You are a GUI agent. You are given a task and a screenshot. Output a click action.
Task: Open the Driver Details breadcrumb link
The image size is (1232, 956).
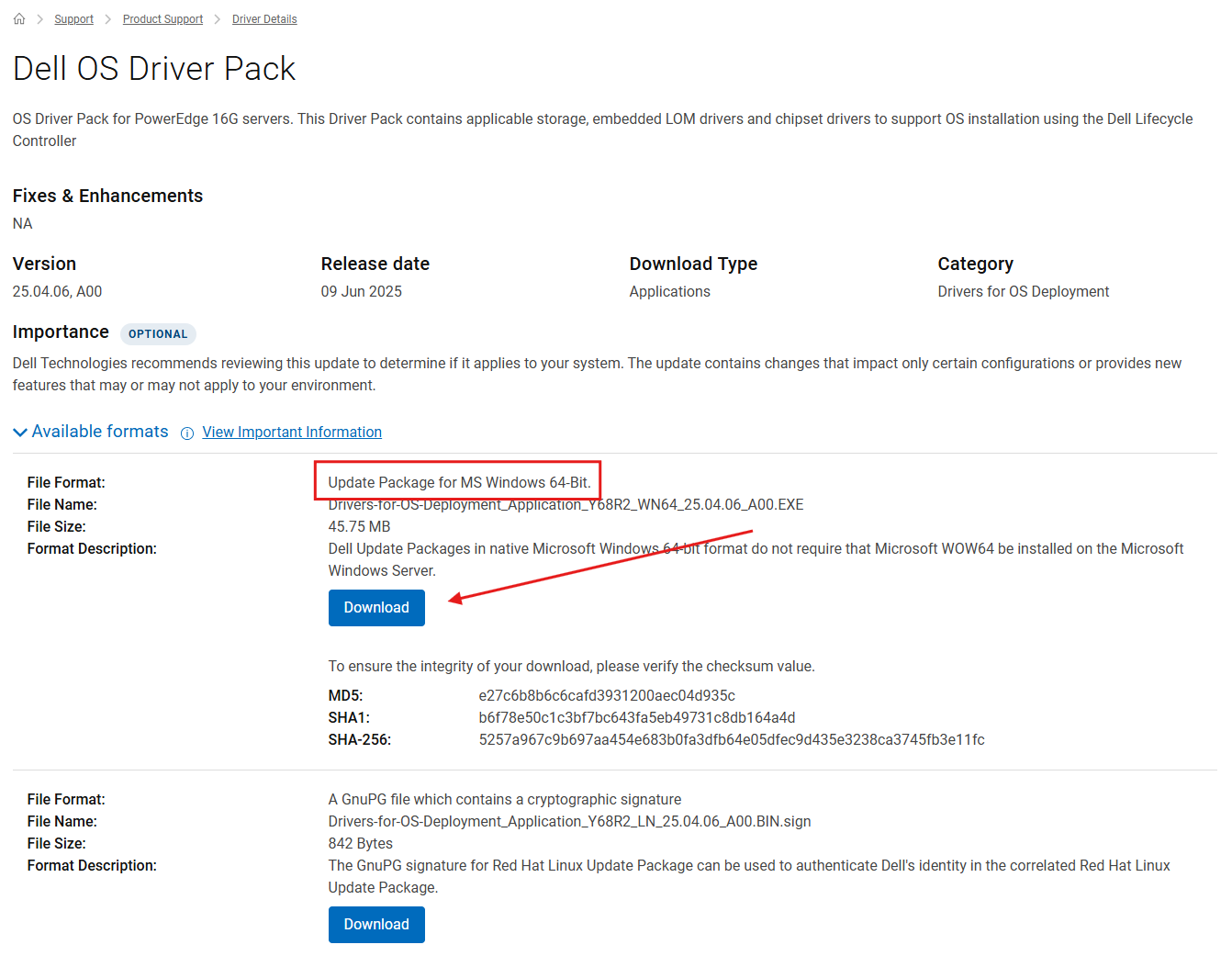point(264,19)
